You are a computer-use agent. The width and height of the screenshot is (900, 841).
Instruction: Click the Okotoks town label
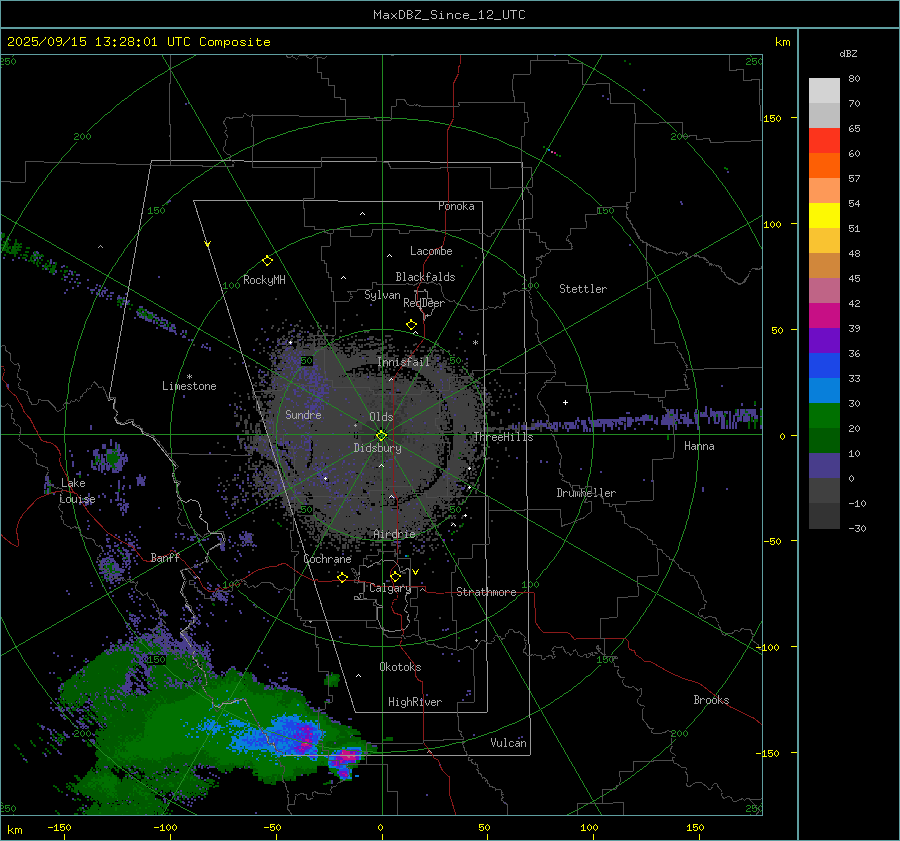tap(400, 667)
